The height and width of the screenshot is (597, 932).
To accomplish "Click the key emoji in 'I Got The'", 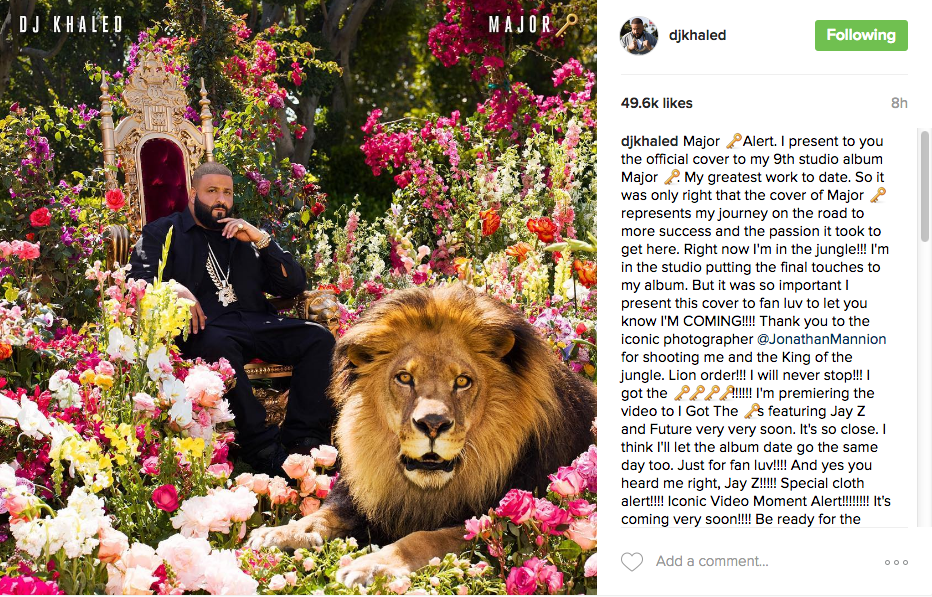I will (x=752, y=411).
